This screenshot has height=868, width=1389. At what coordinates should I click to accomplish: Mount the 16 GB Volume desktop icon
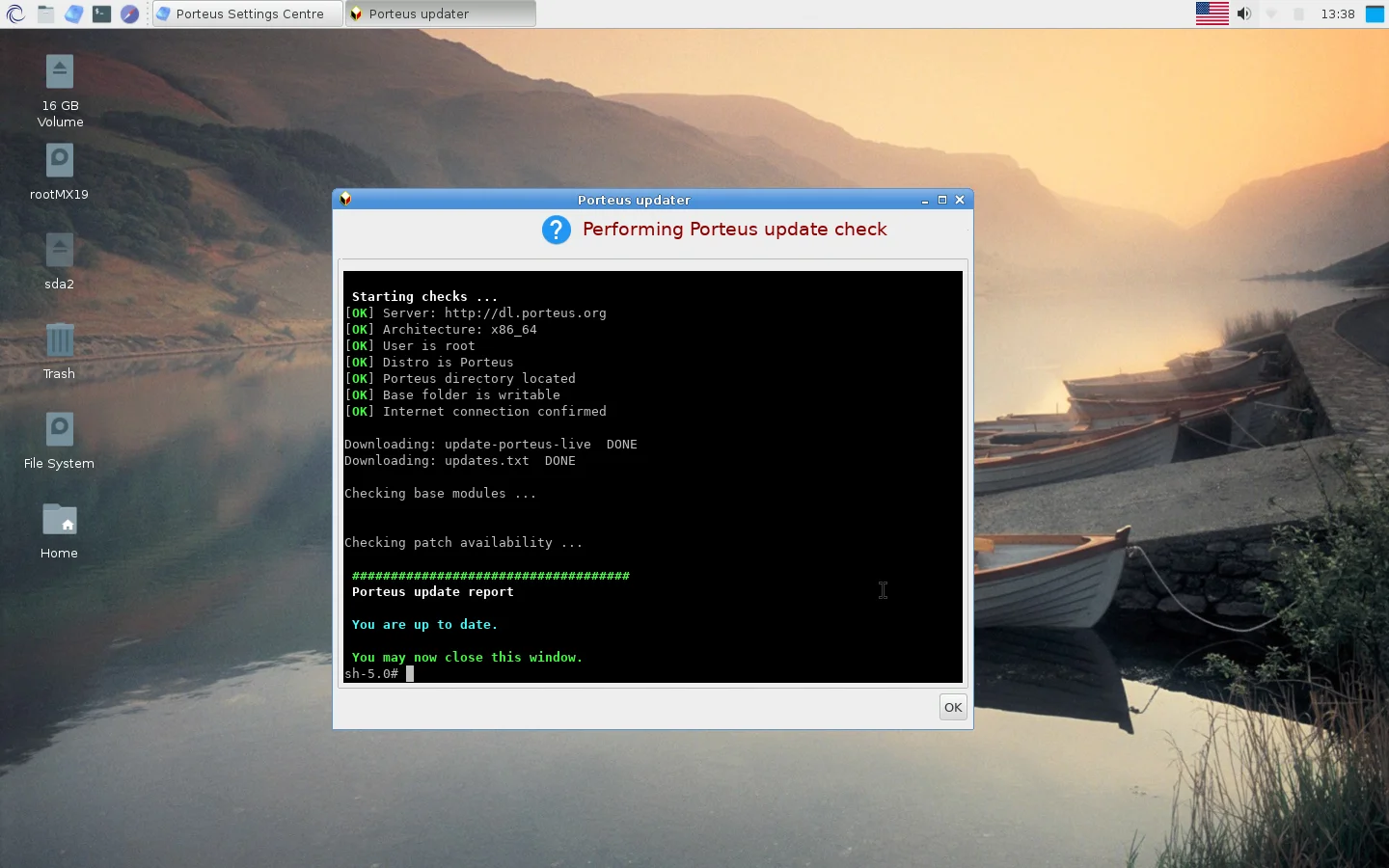[60, 69]
